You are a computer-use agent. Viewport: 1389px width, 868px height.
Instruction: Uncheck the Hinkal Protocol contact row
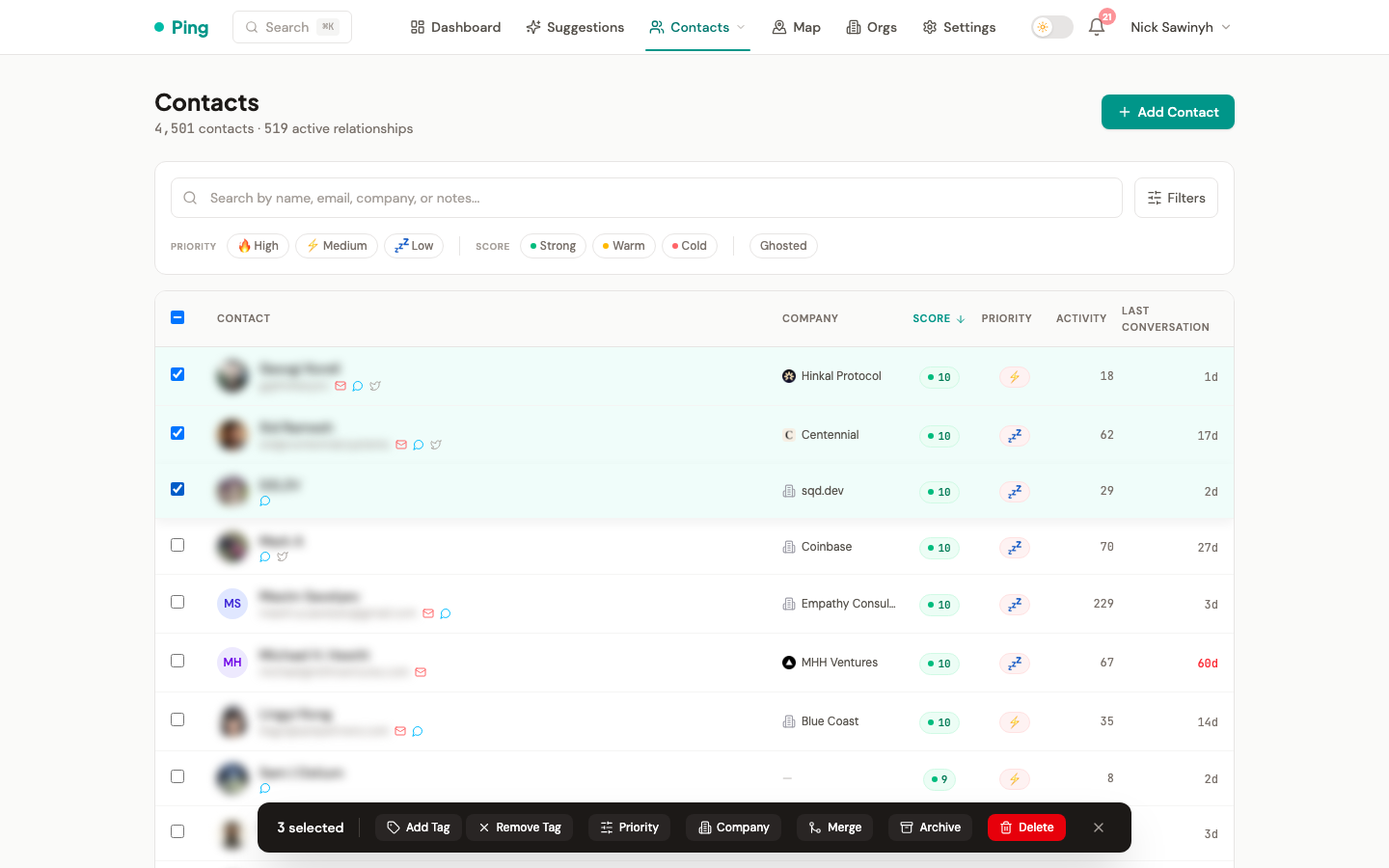pyautogui.click(x=177, y=374)
